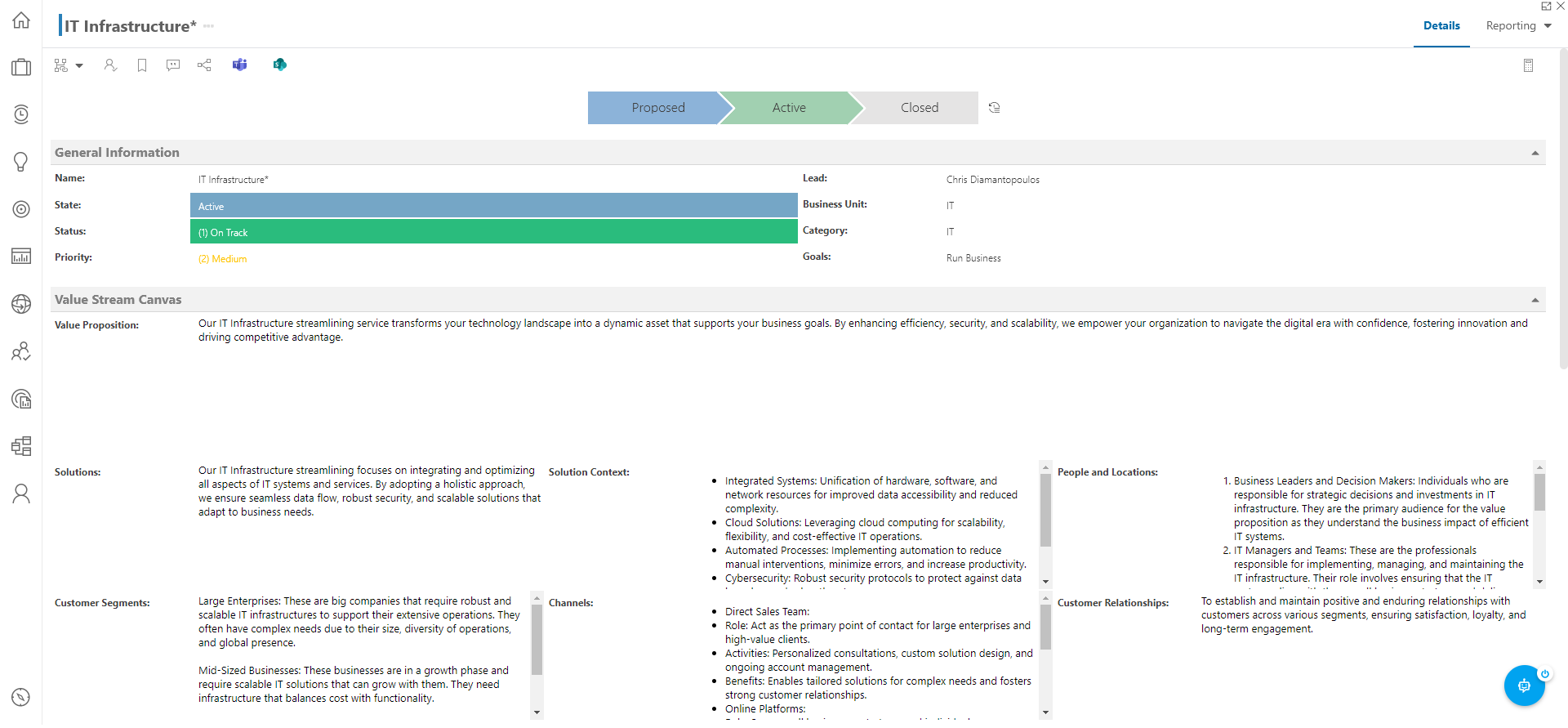The height and width of the screenshot is (728, 1568).
Task: Click the share toolbar icon
Action: [204, 65]
